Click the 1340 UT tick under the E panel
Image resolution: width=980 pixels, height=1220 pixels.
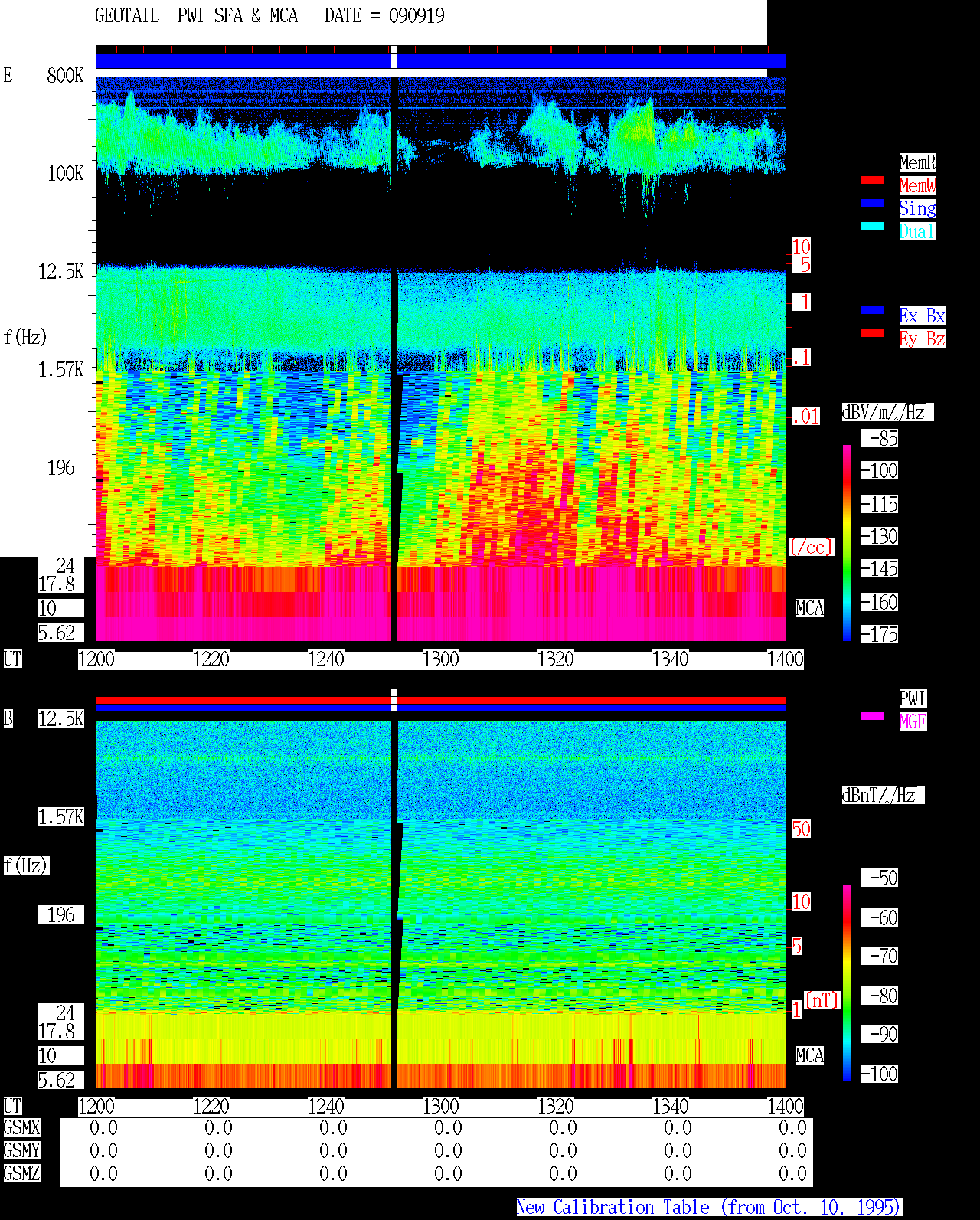tap(671, 659)
